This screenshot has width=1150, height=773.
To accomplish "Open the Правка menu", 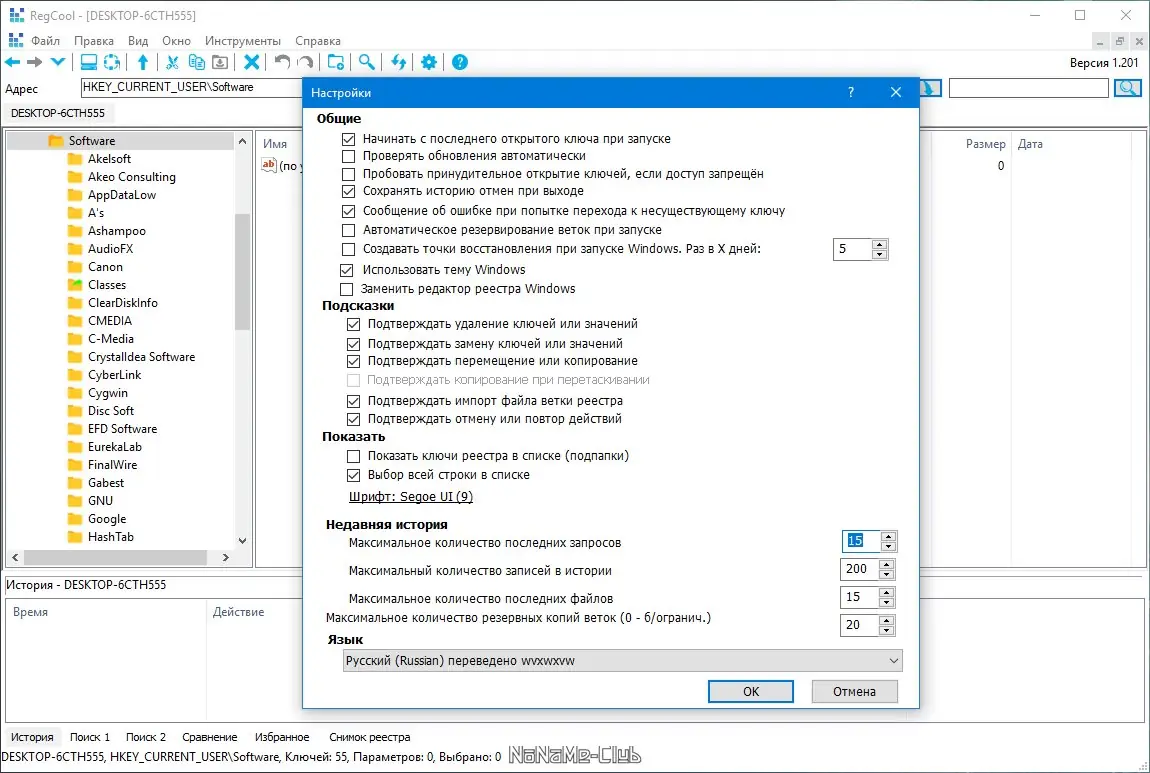I will pos(94,41).
